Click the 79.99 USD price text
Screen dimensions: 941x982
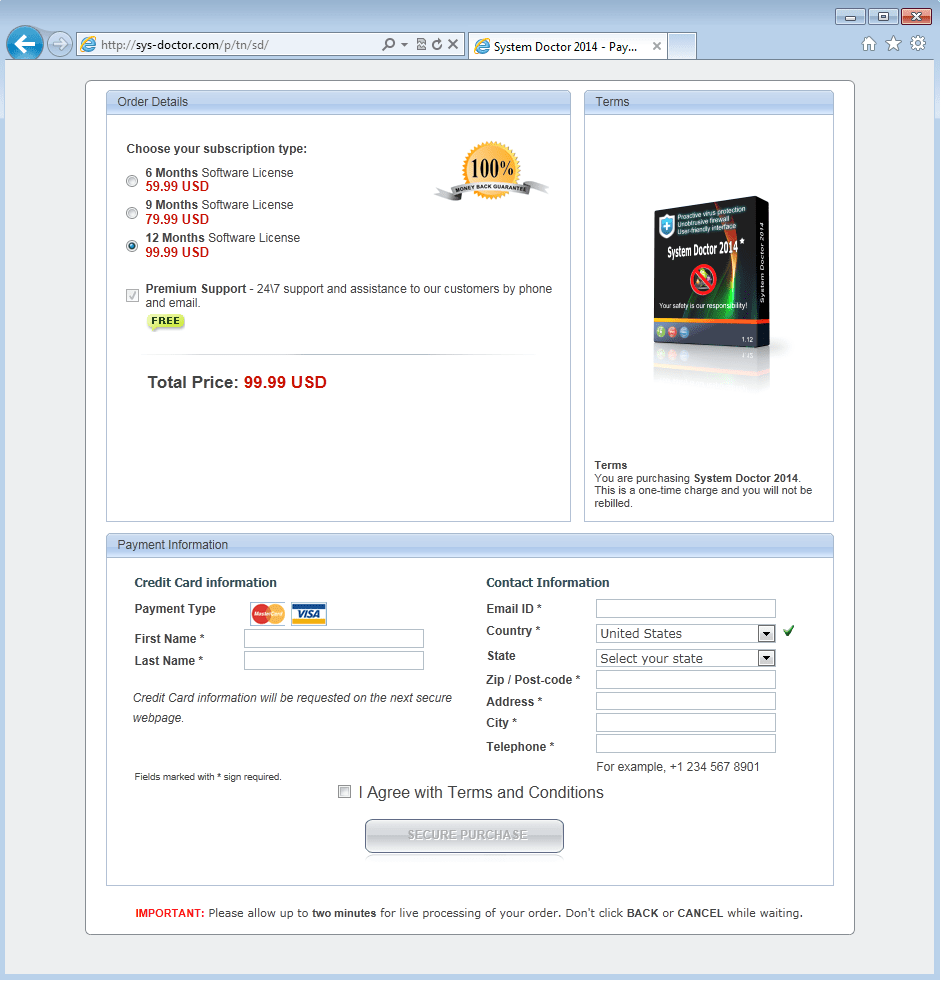coord(177,219)
